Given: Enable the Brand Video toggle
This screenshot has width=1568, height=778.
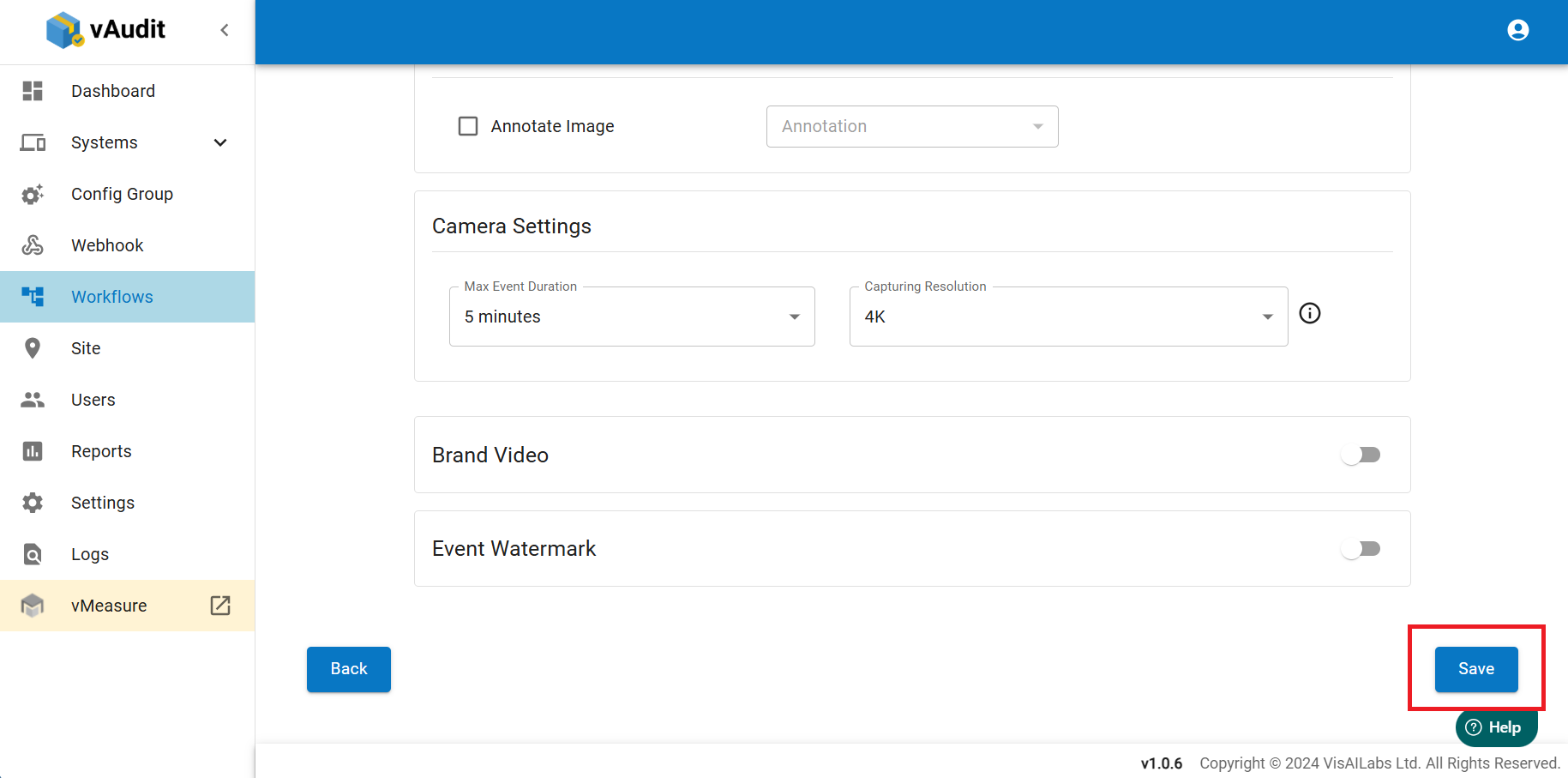Looking at the screenshot, I should (x=1361, y=455).
